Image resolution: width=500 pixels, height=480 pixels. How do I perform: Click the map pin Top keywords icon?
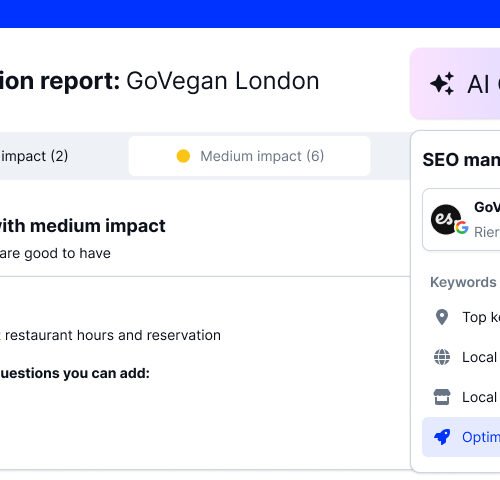(x=442, y=317)
